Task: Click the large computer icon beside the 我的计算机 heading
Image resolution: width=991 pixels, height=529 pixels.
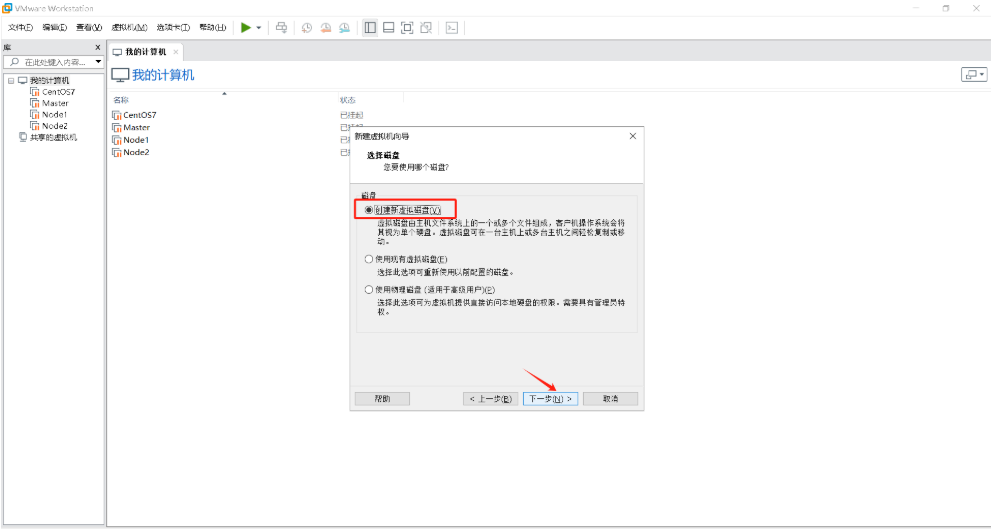Action: coord(120,75)
